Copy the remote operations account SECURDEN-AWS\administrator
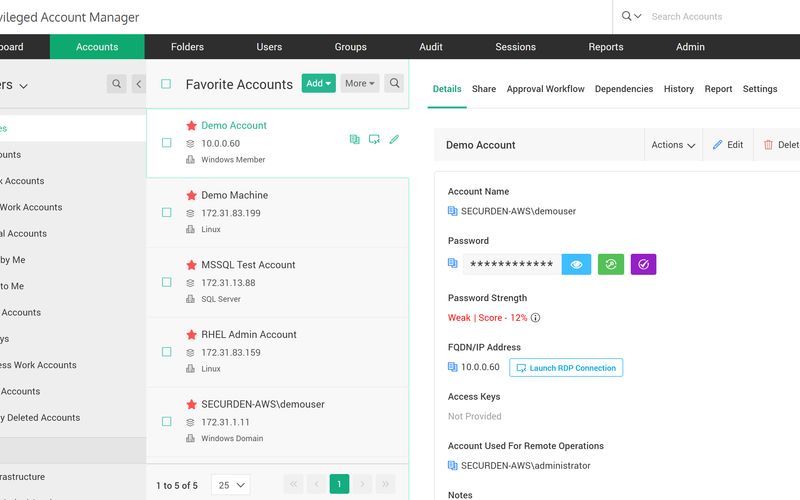800x500 pixels. [x=453, y=465]
